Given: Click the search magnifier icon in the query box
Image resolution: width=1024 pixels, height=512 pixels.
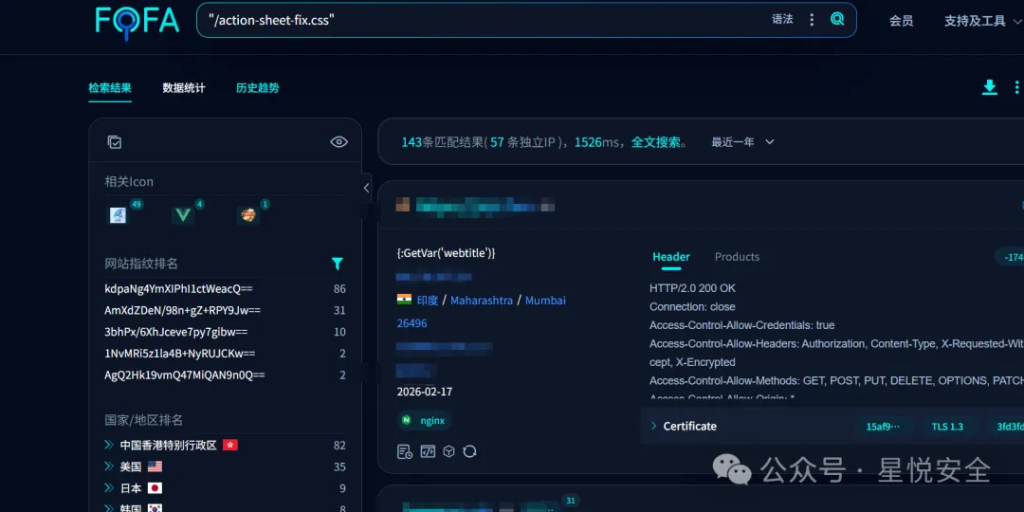Looking at the screenshot, I should click(837, 19).
